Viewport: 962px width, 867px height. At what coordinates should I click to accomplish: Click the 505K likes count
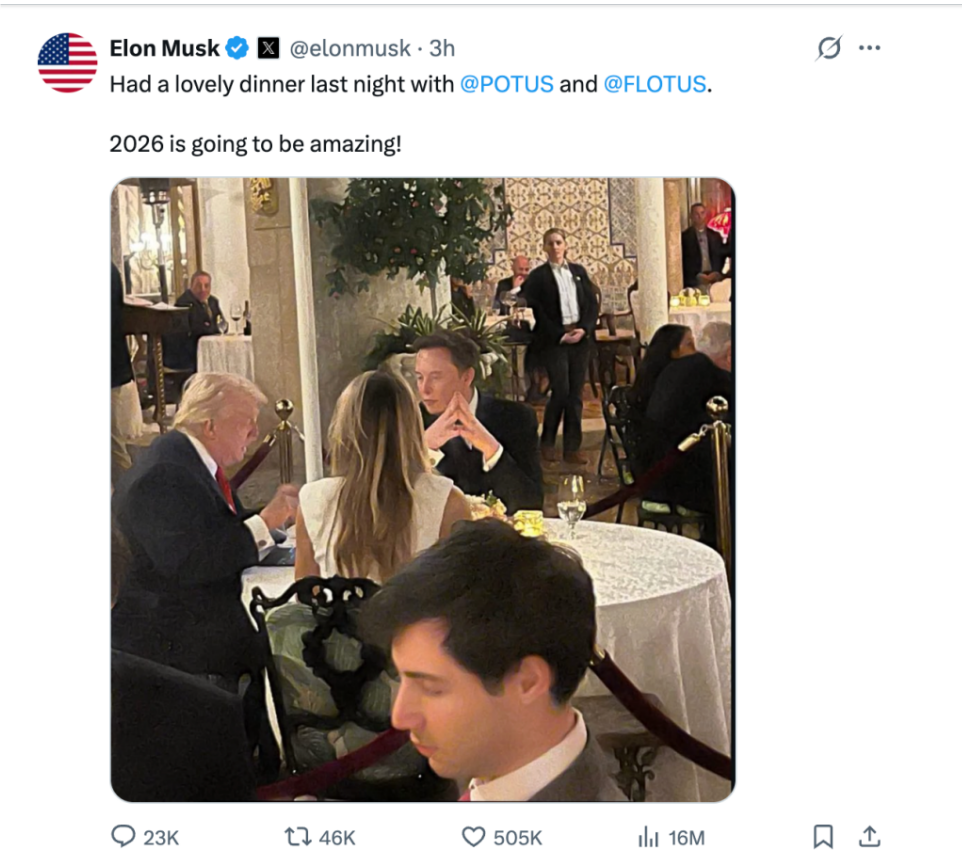[x=517, y=838]
